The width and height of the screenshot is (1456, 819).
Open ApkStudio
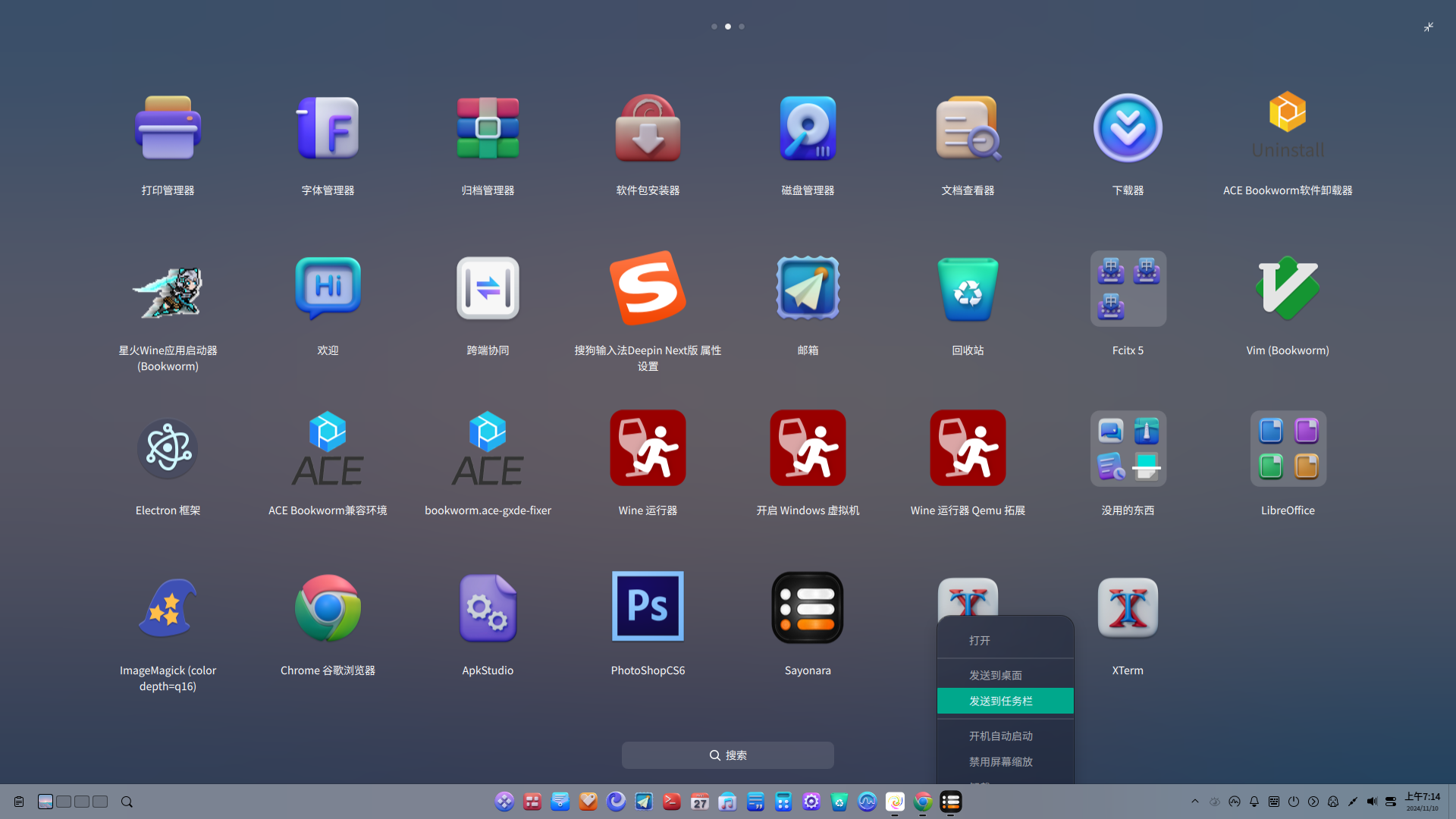click(x=488, y=608)
